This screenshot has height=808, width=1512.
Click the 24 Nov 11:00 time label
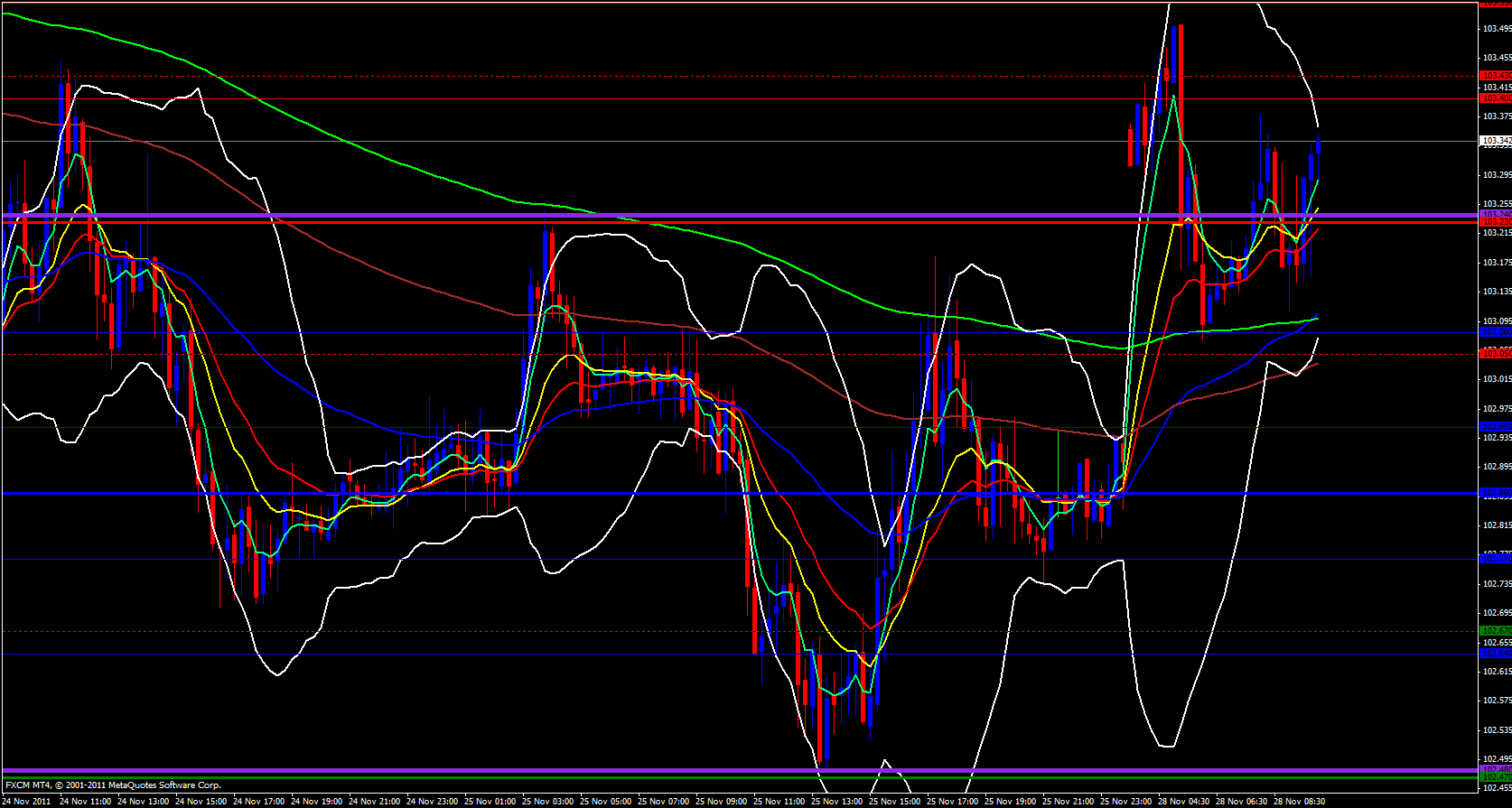tap(86, 801)
